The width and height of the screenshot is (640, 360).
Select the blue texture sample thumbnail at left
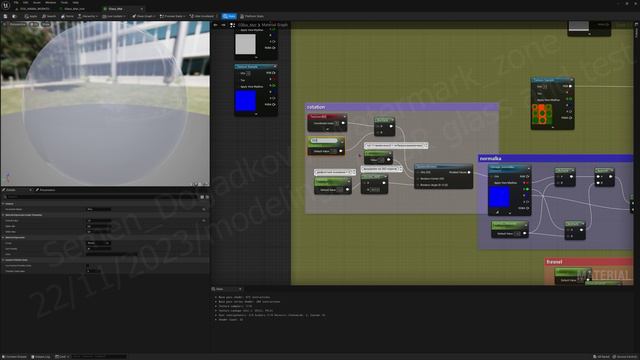246,101
